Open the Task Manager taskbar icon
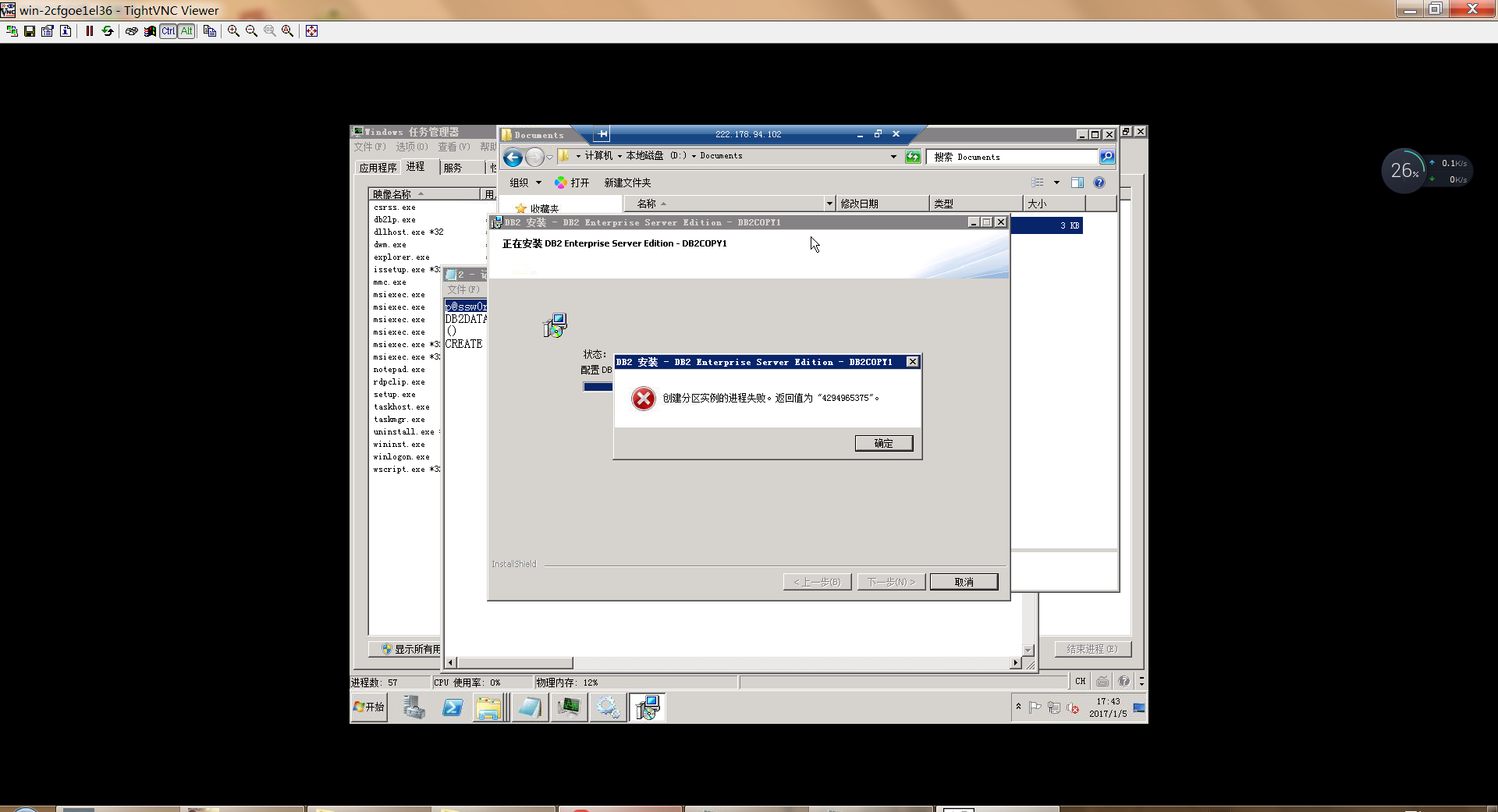Screen dimensions: 1498x812 point(569,707)
